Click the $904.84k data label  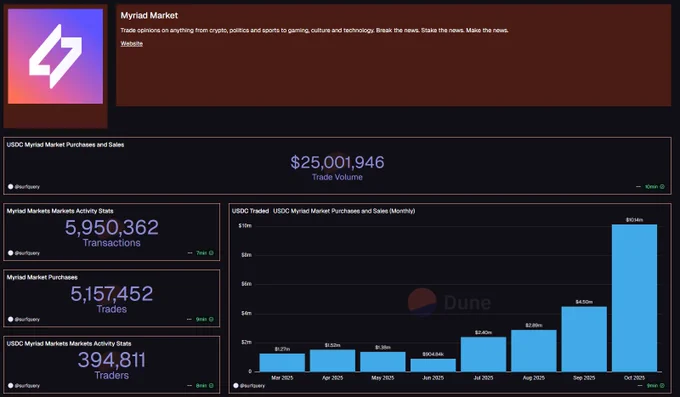coord(433,354)
